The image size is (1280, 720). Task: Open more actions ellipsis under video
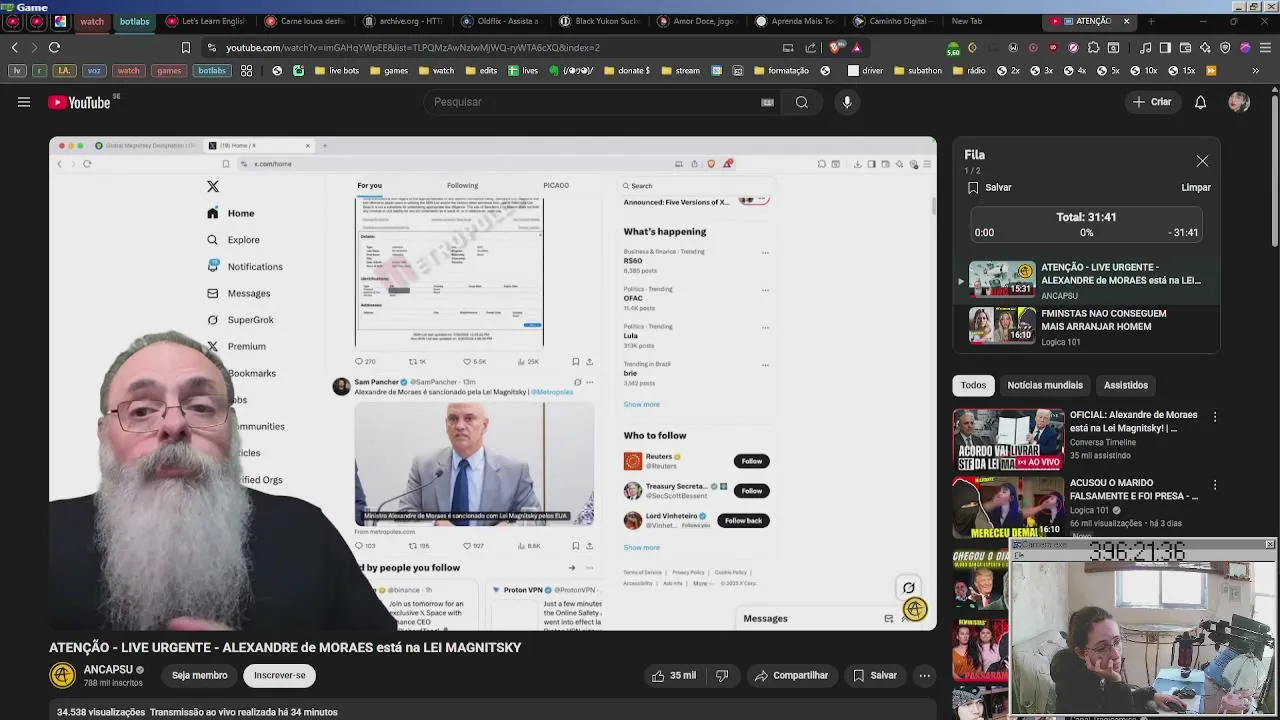tap(925, 676)
